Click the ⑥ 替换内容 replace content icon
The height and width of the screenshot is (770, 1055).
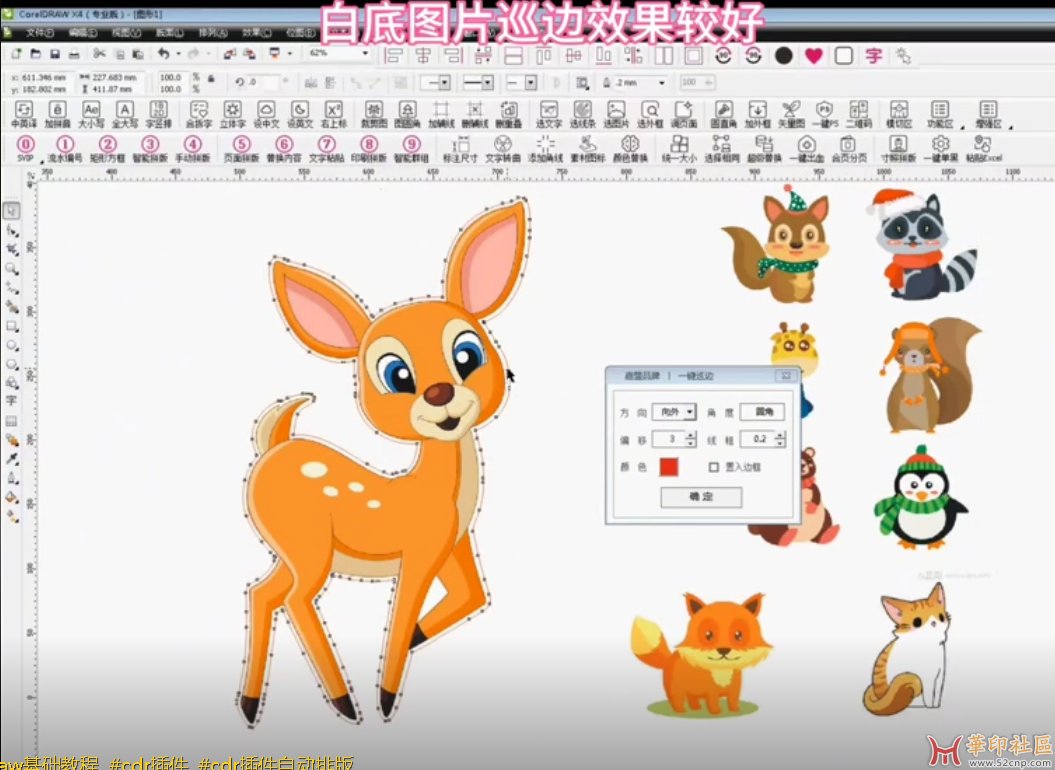(x=284, y=149)
